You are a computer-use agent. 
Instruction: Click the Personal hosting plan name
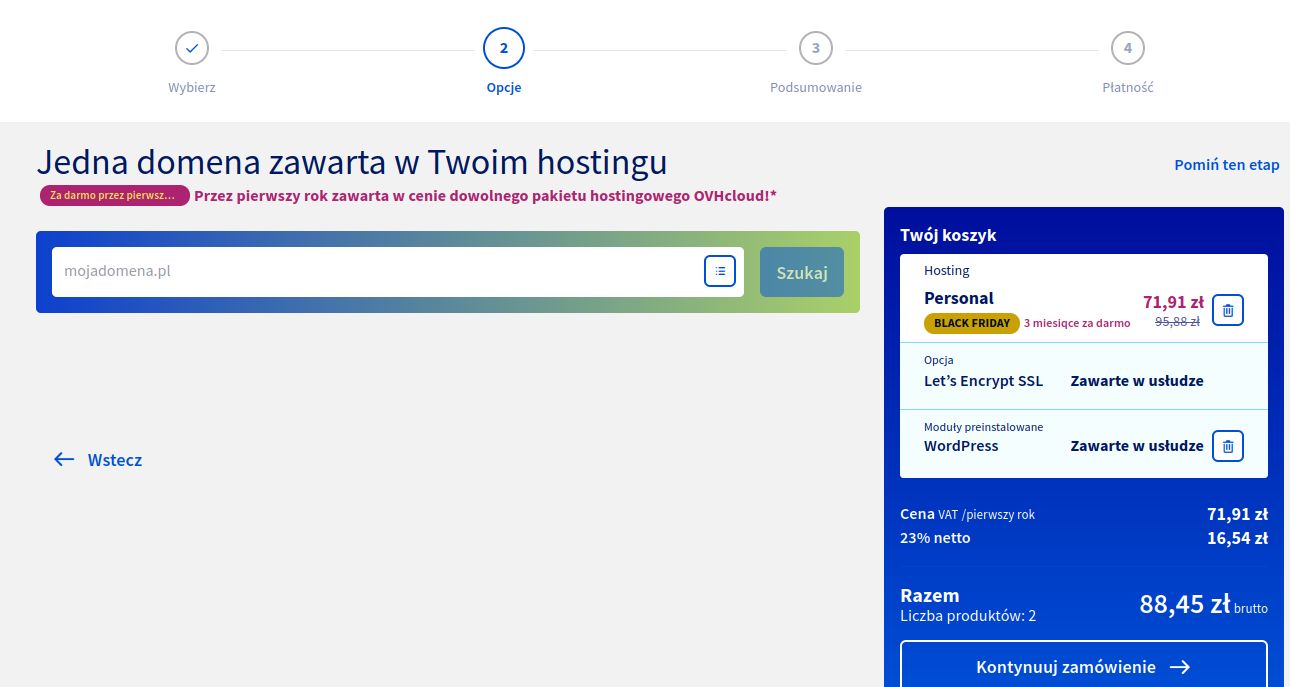tap(959, 298)
